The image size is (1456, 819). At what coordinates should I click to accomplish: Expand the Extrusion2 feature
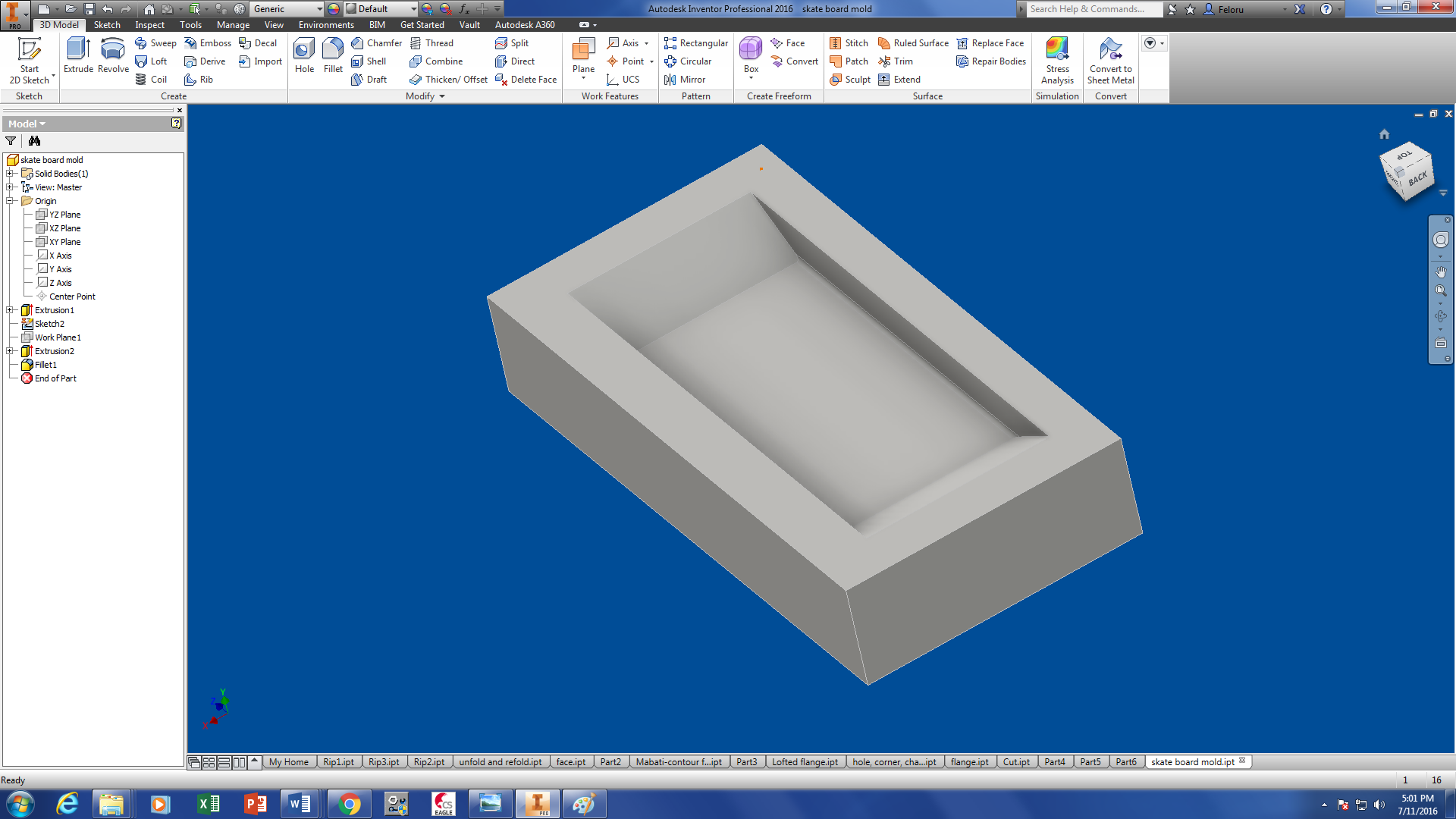(x=10, y=351)
